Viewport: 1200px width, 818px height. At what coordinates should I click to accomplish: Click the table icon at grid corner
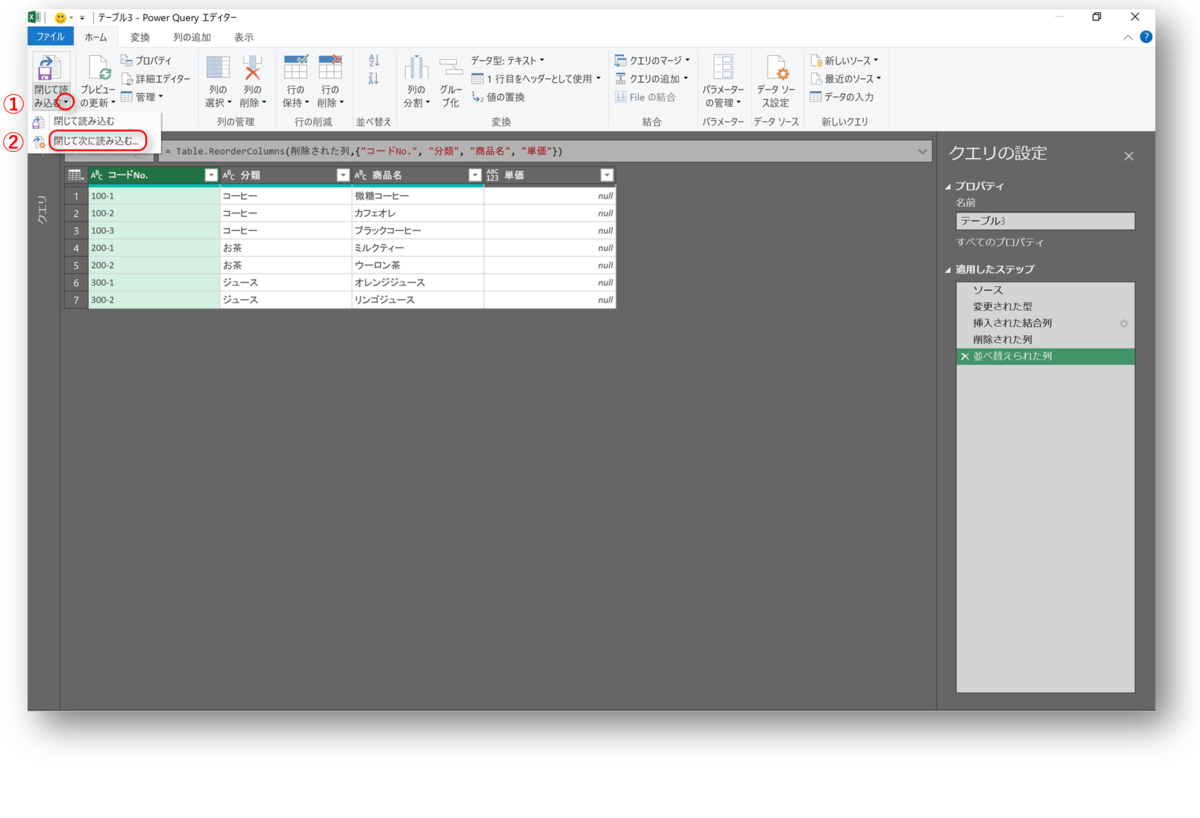pyautogui.click(x=76, y=175)
